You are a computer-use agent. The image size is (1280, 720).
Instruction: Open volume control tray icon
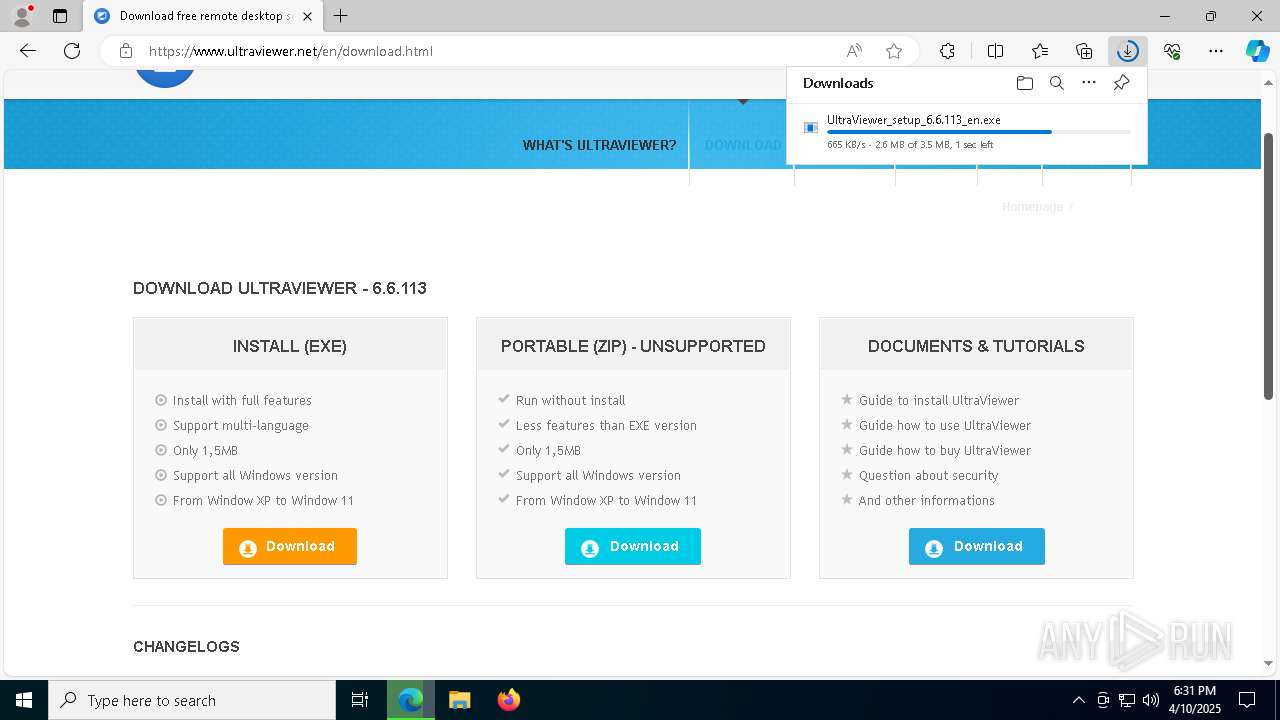pos(1150,700)
